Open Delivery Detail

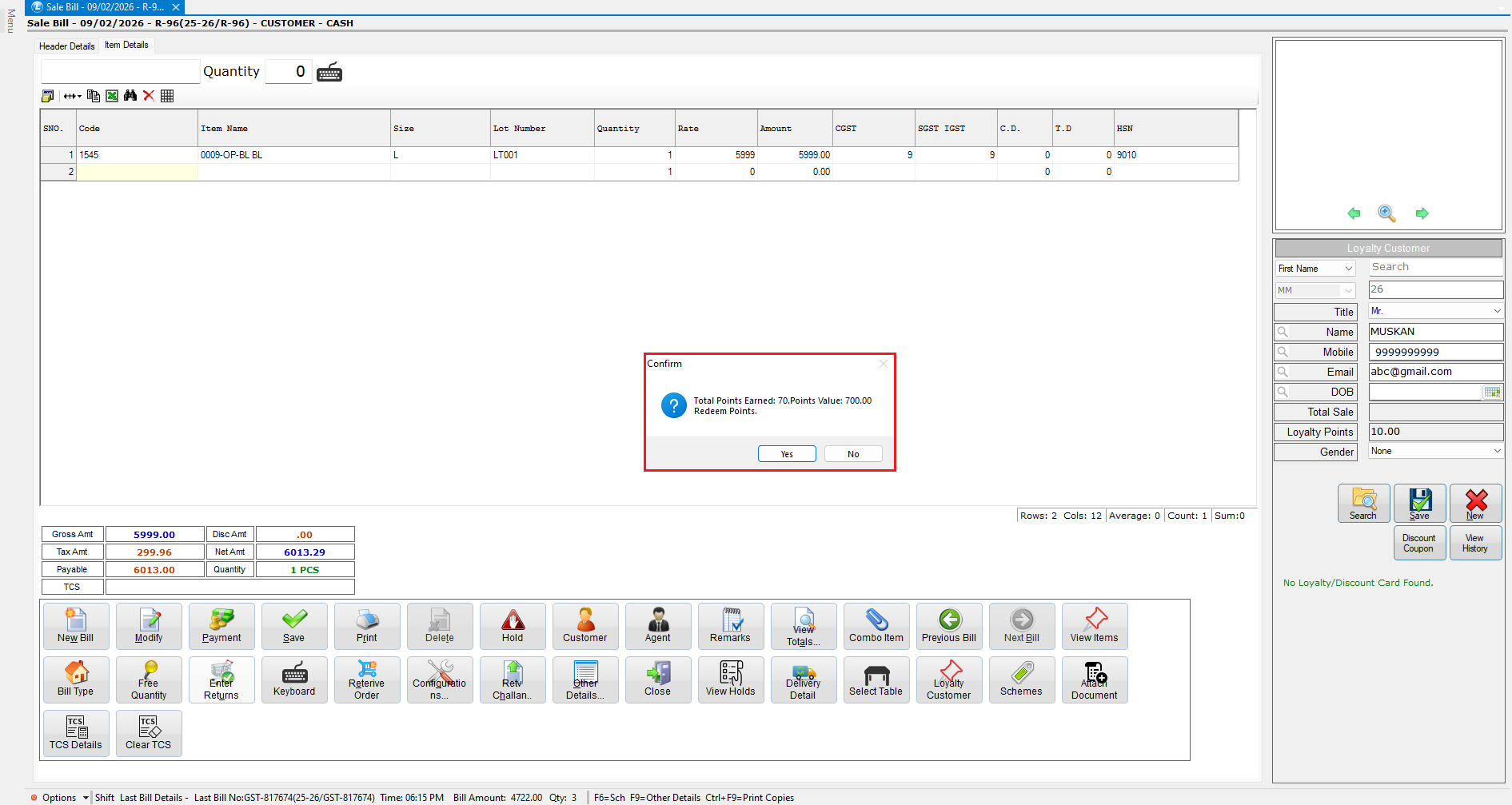point(803,679)
